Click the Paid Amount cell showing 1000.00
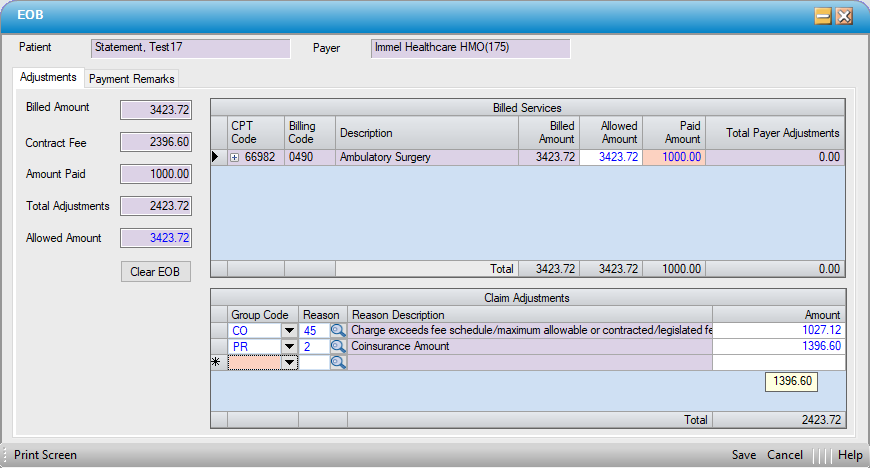 tap(673, 157)
